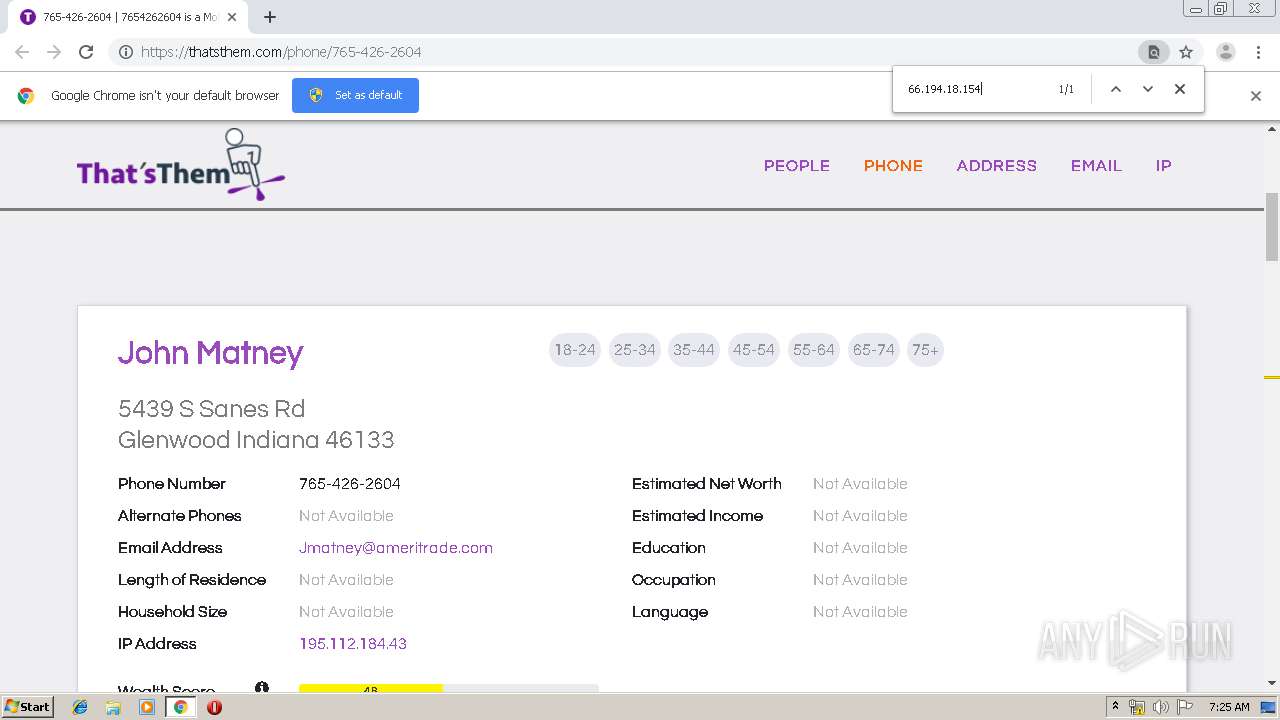
Task: Open the Windows Start menu
Action: click(x=28, y=707)
